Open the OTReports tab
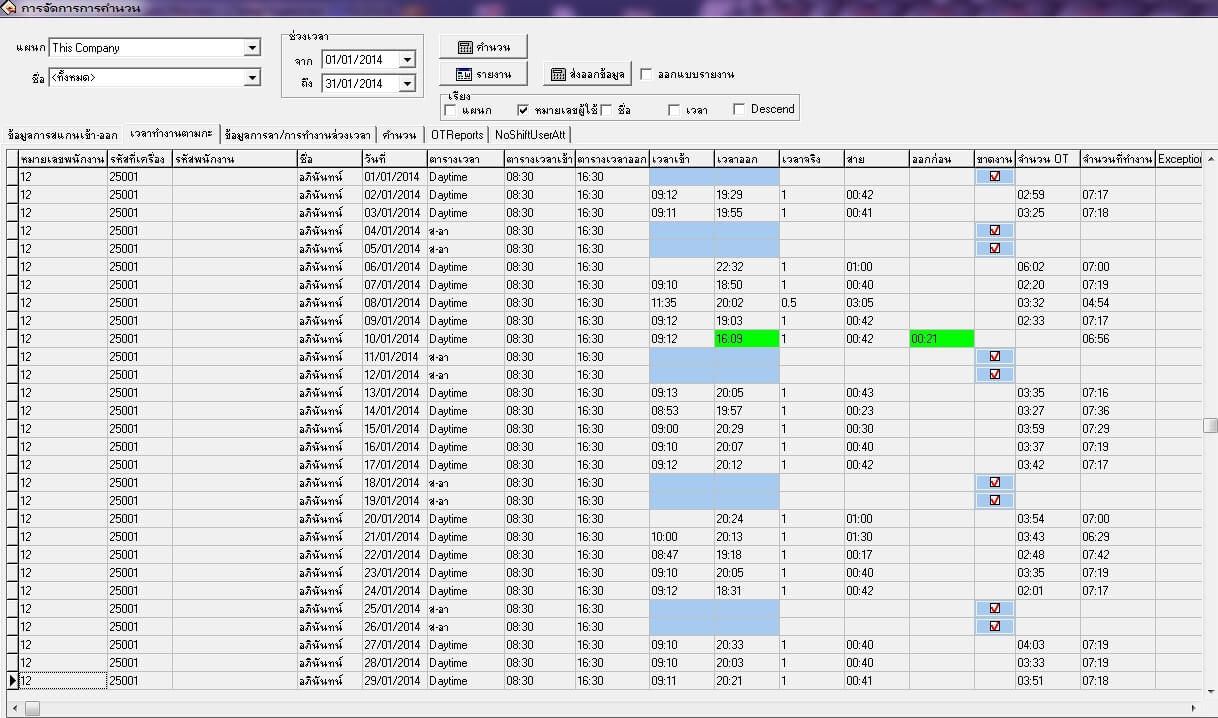The image size is (1218, 718). click(457, 135)
